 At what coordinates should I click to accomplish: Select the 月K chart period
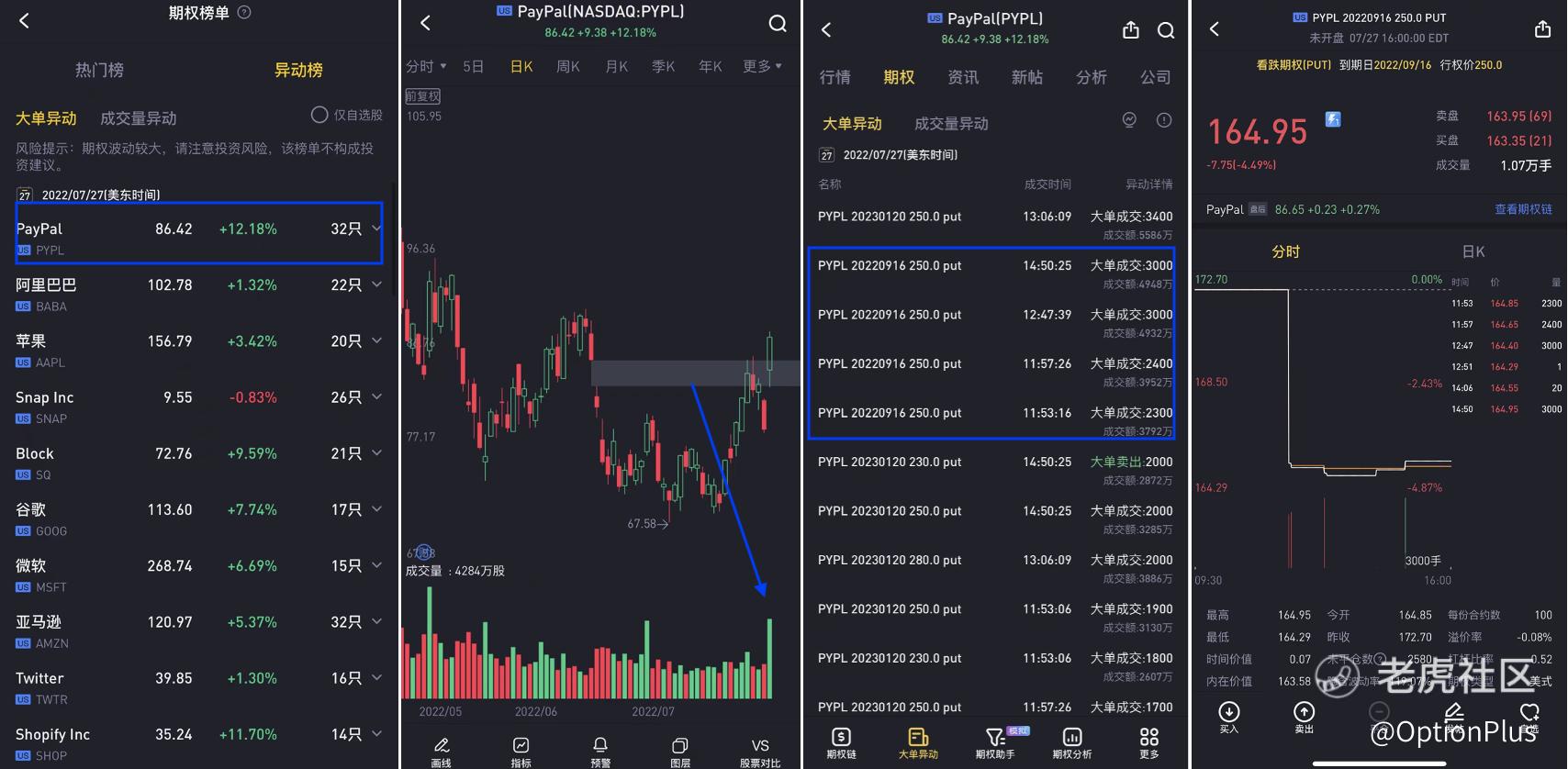(617, 66)
